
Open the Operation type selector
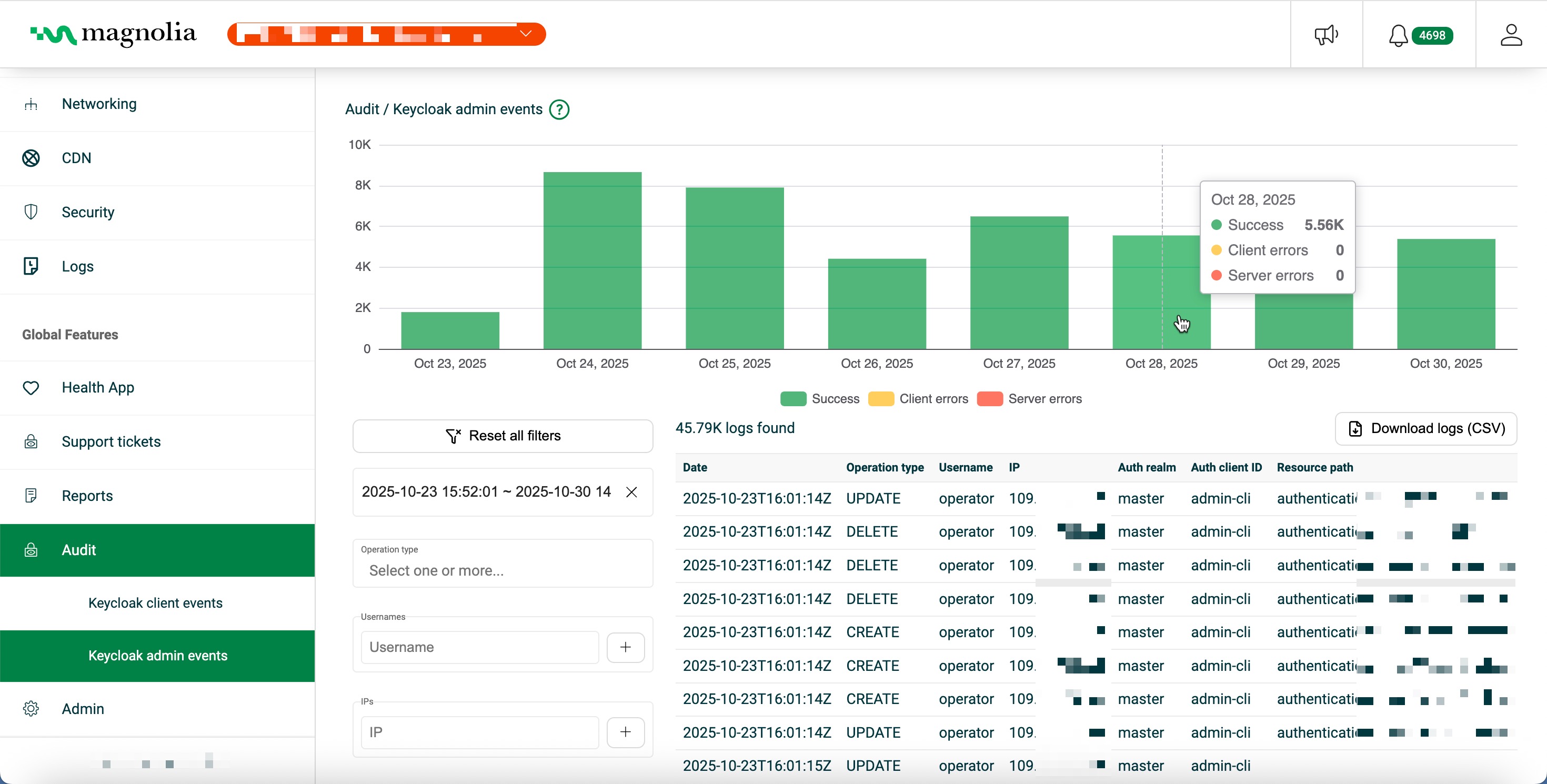pos(503,570)
